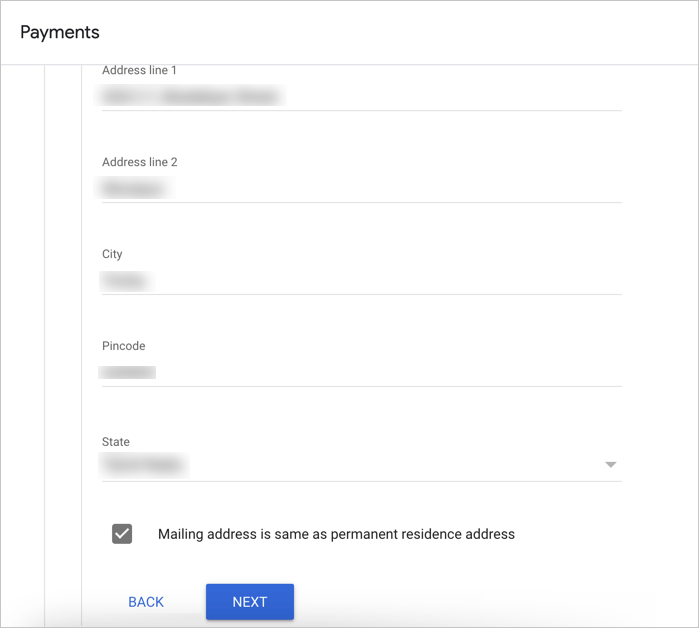Click the blurred City value

point(125,281)
